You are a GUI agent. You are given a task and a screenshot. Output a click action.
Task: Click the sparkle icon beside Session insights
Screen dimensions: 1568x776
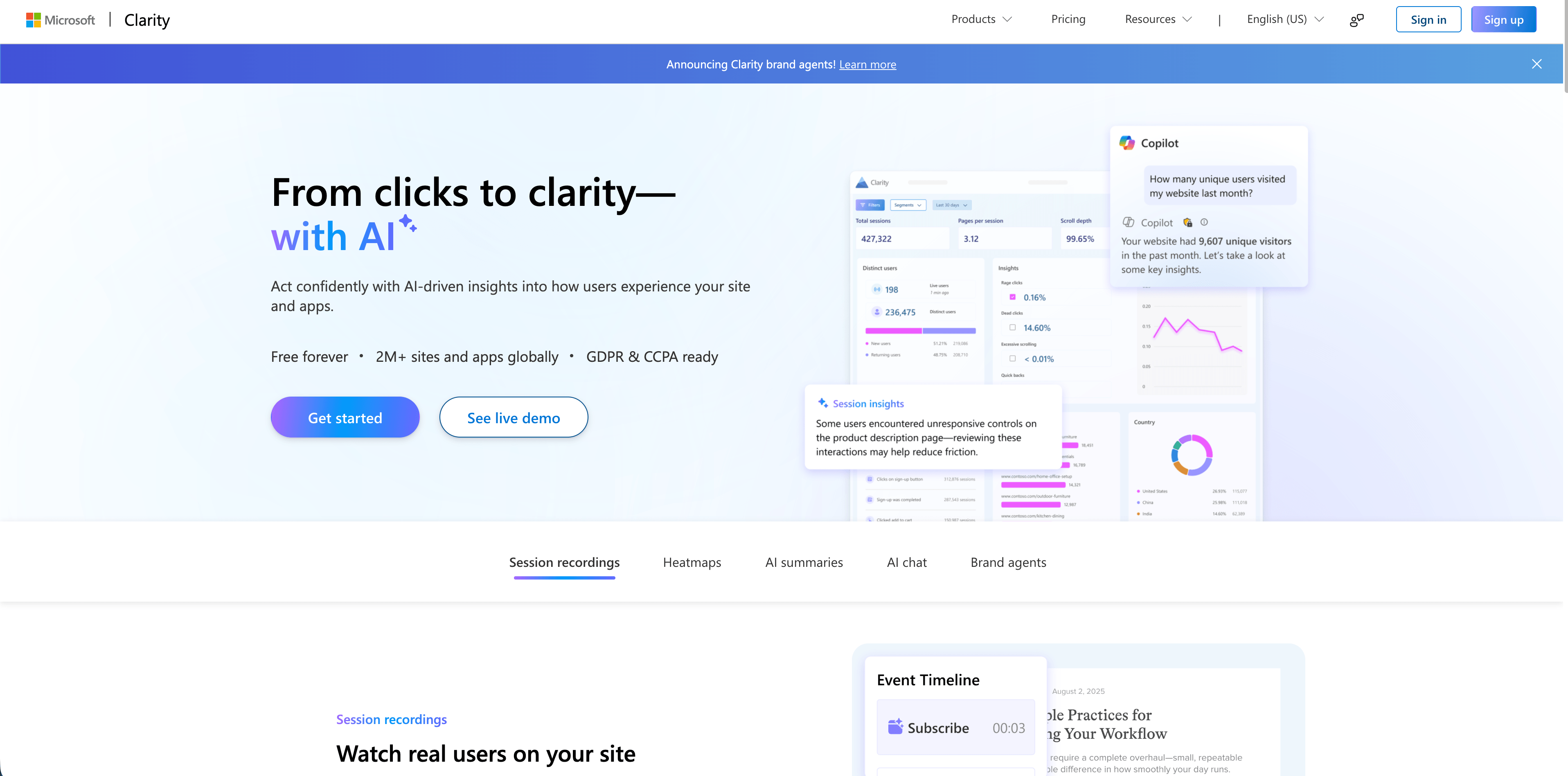[x=822, y=403]
